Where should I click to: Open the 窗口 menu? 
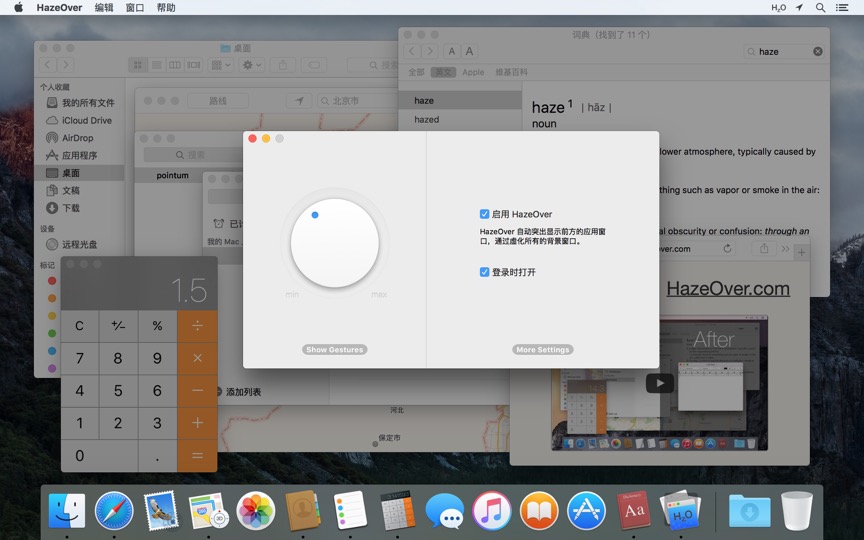click(135, 8)
